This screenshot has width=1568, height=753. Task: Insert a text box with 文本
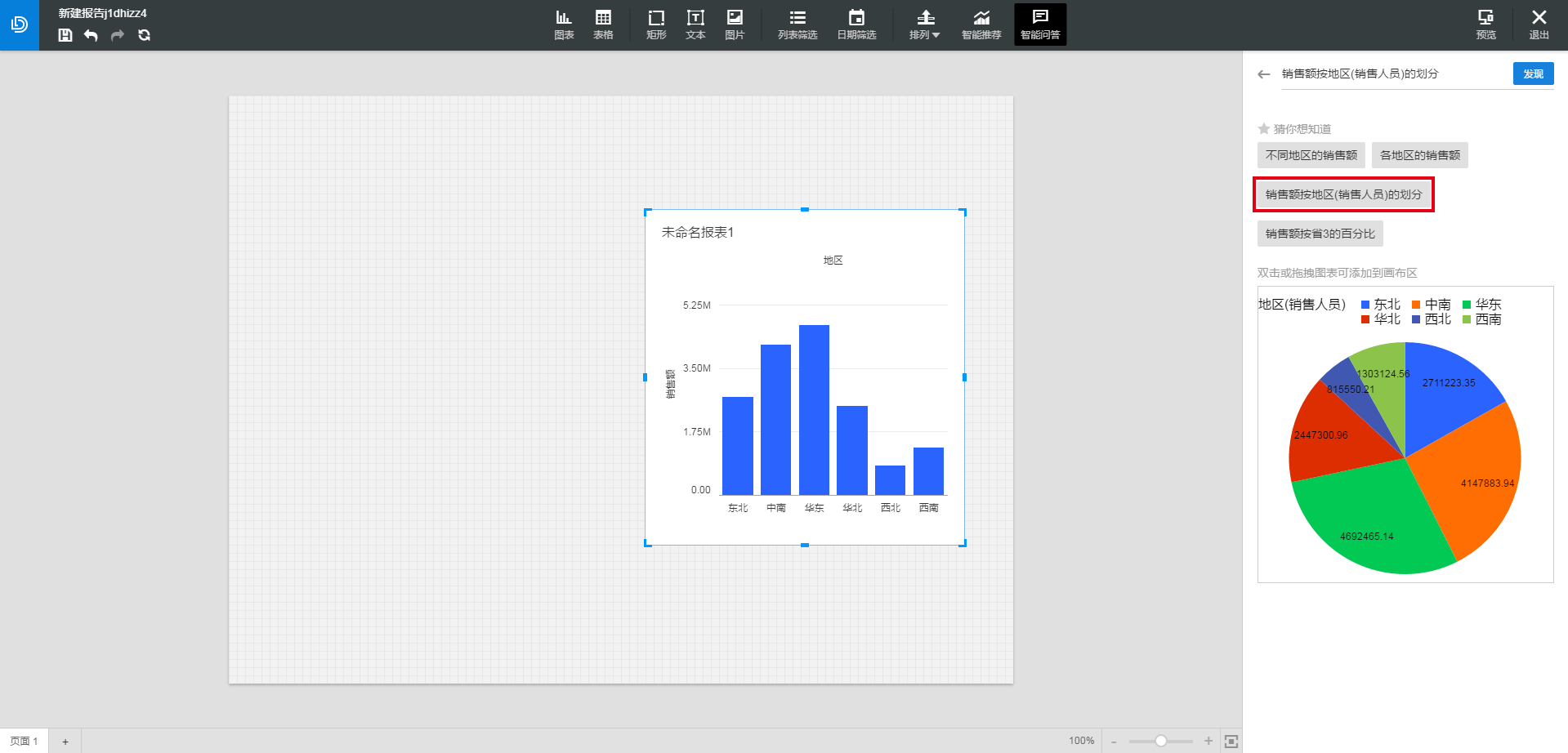(695, 25)
